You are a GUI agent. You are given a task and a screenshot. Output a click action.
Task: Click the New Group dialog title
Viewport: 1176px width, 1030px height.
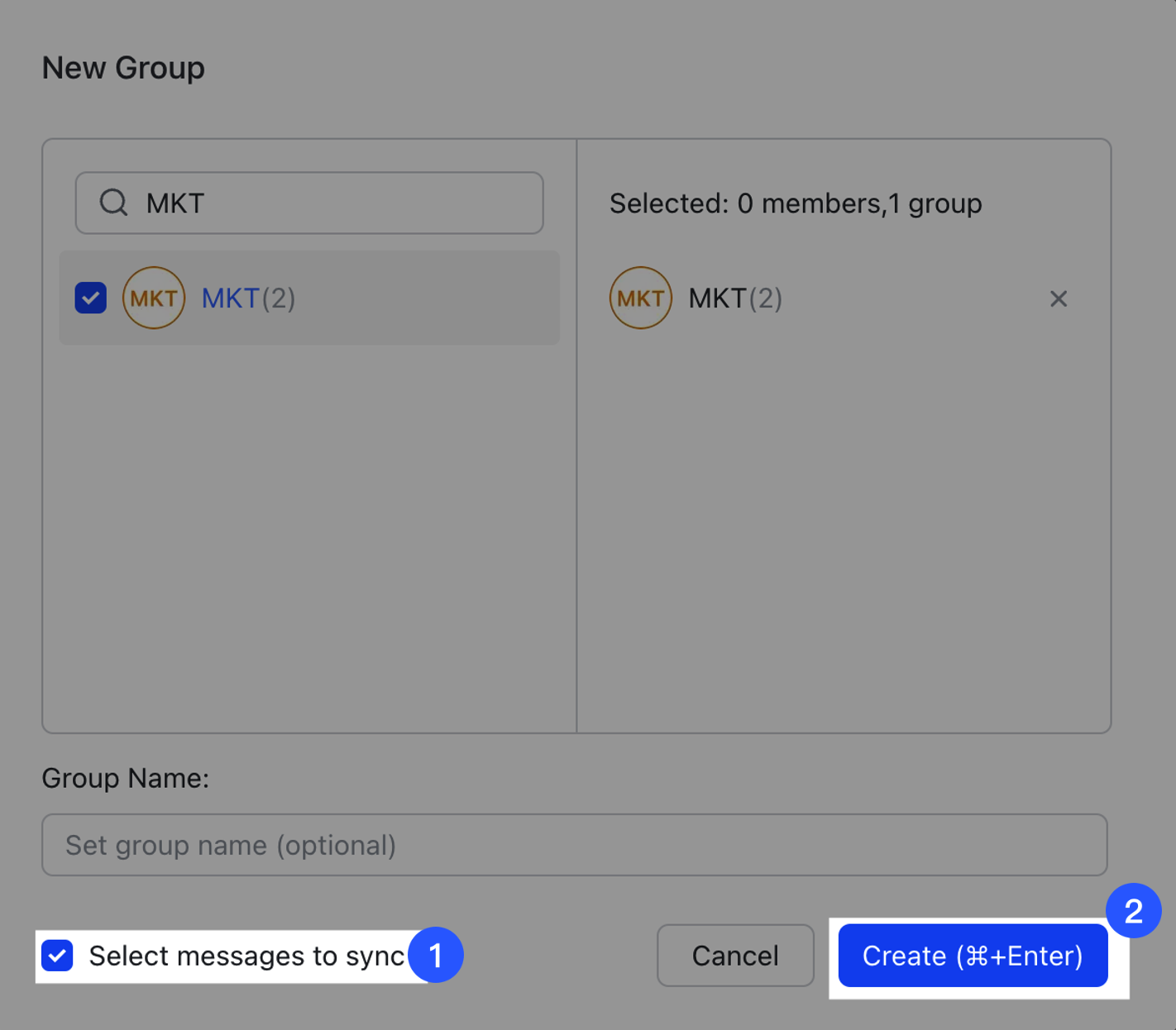tap(123, 68)
